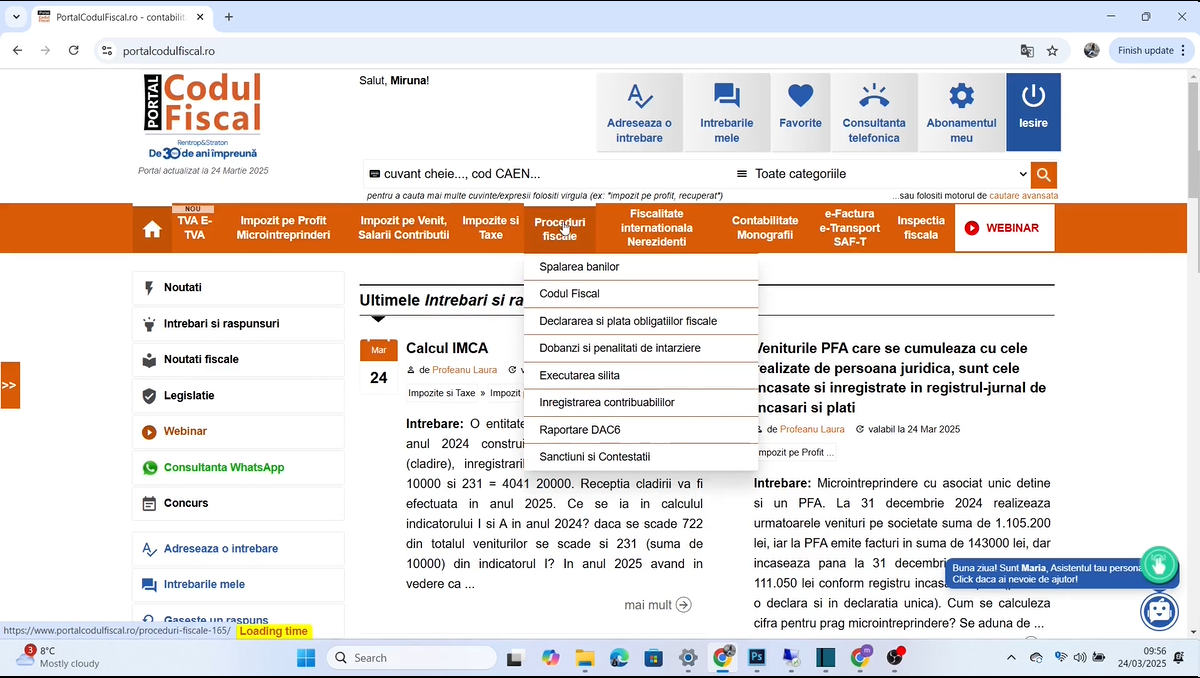This screenshot has height=678, width=1200.
Task: Open Consultanta telefonica phone tile
Action: point(874,112)
